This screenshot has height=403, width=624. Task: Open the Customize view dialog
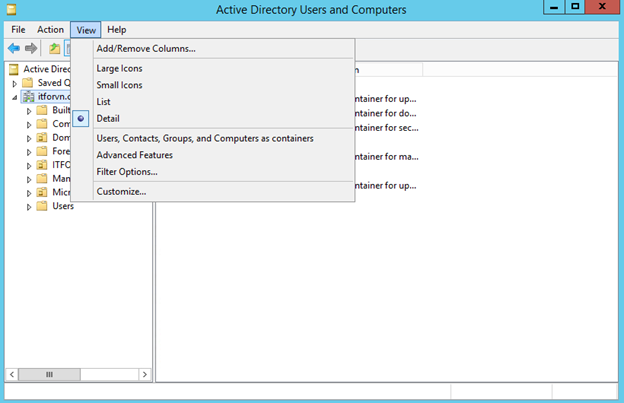(x=121, y=191)
